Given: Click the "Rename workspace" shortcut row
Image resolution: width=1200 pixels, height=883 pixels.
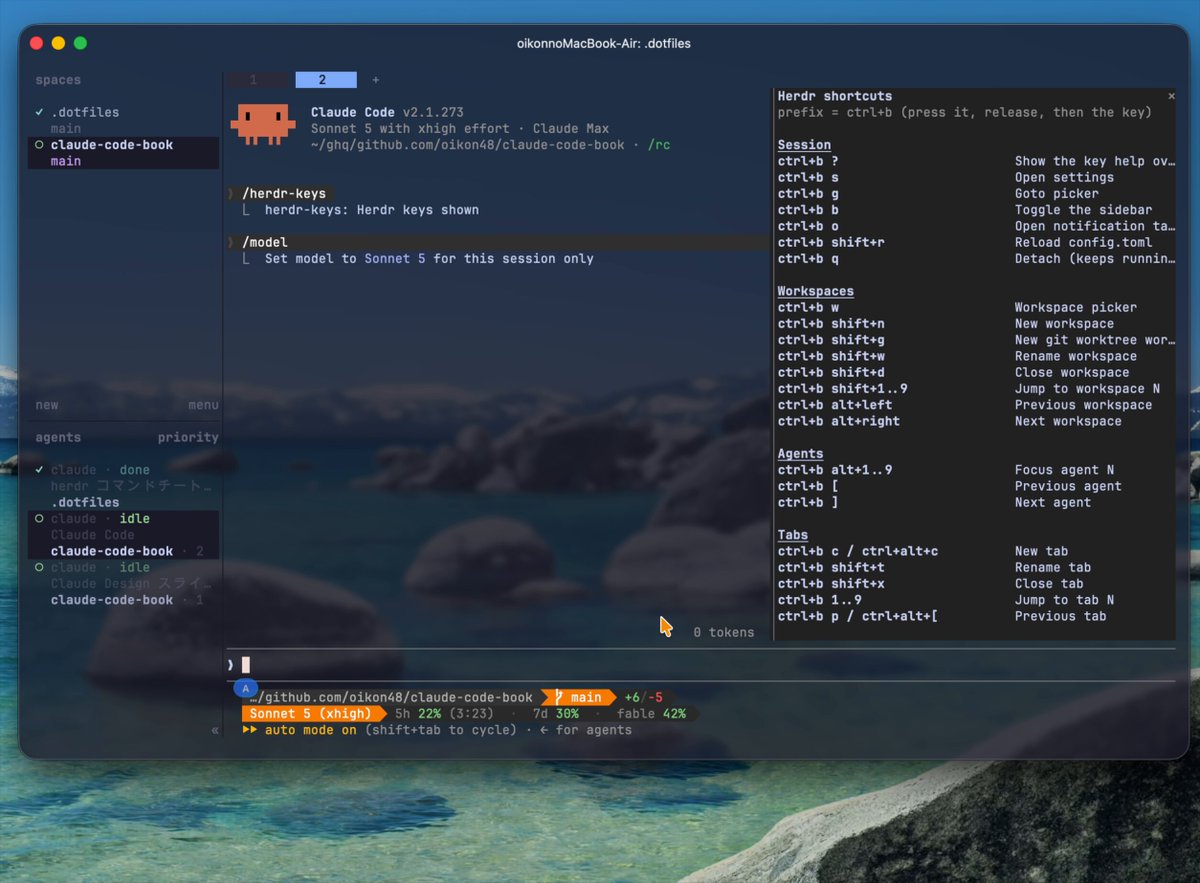Looking at the screenshot, I should click(x=977, y=356).
